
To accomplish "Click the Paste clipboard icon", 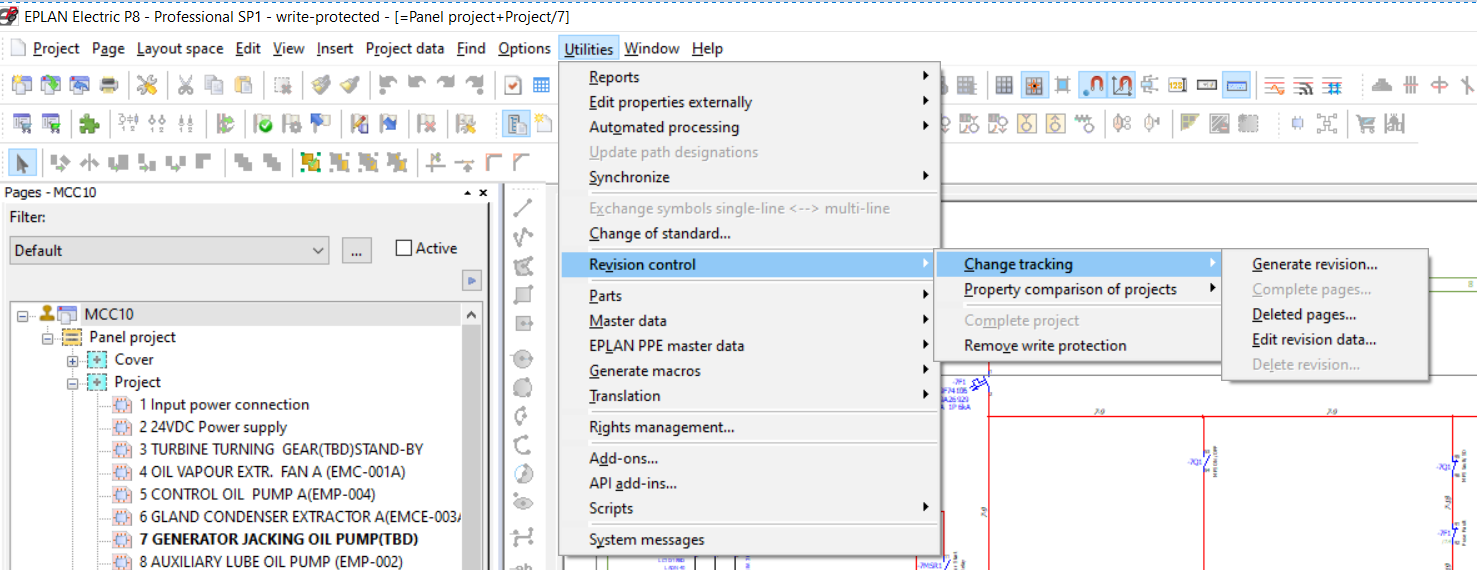I will click(243, 85).
